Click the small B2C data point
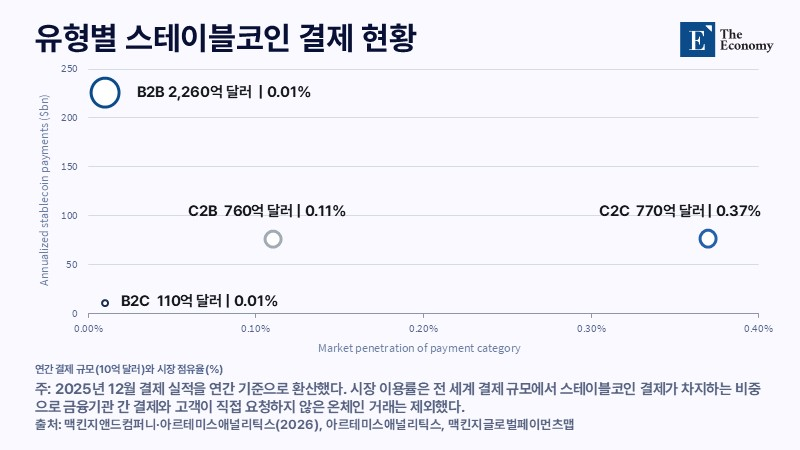The image size is (800, 450). [x=105, y=303]
